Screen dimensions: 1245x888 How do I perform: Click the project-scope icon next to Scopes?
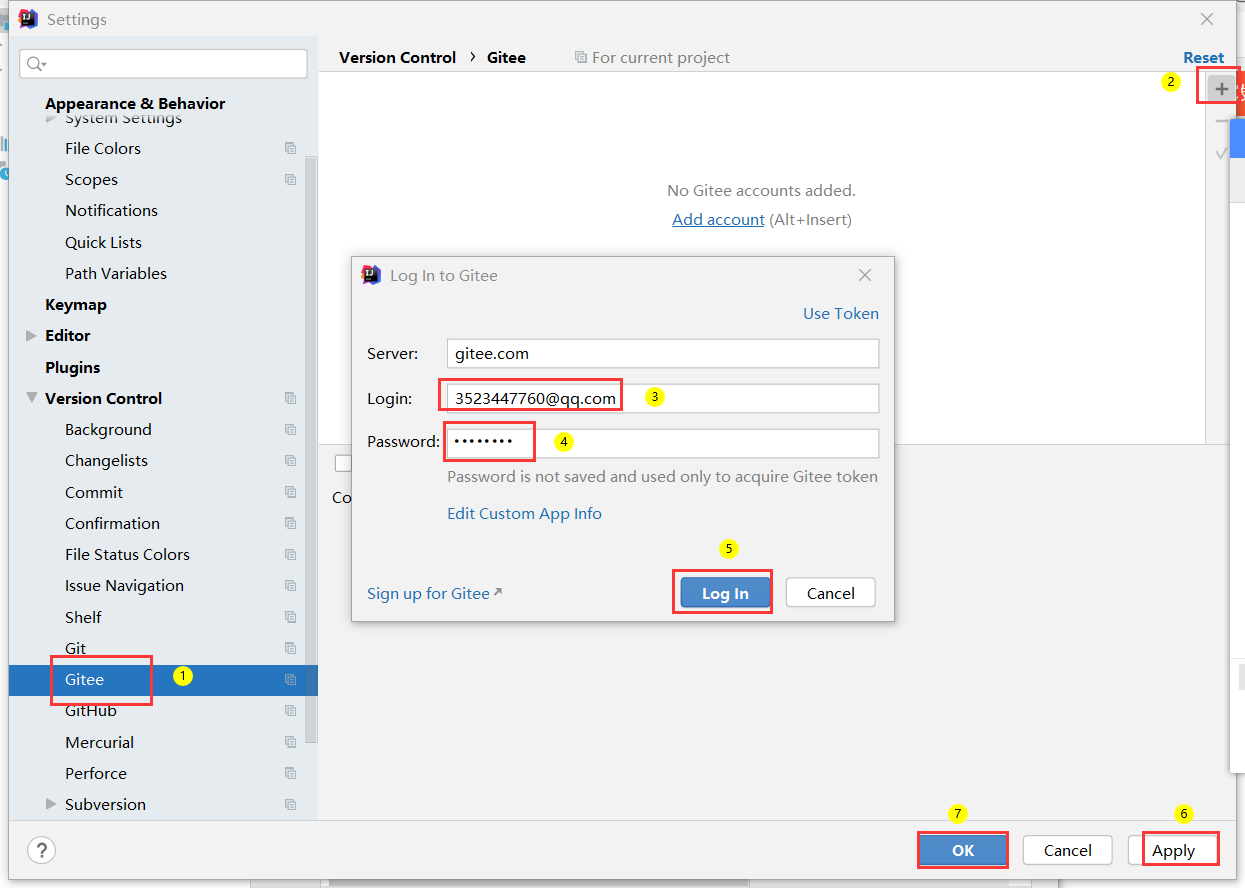(290, 180)
